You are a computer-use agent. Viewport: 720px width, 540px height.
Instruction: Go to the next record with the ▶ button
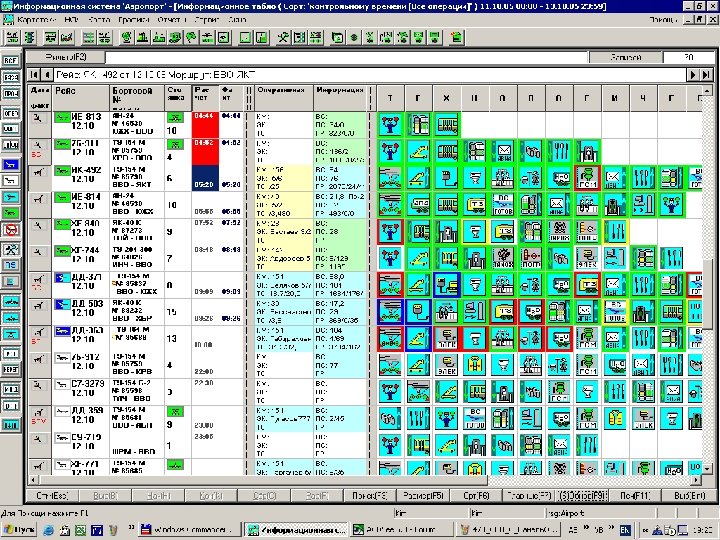pyautogui.click(x=693, y=74)
